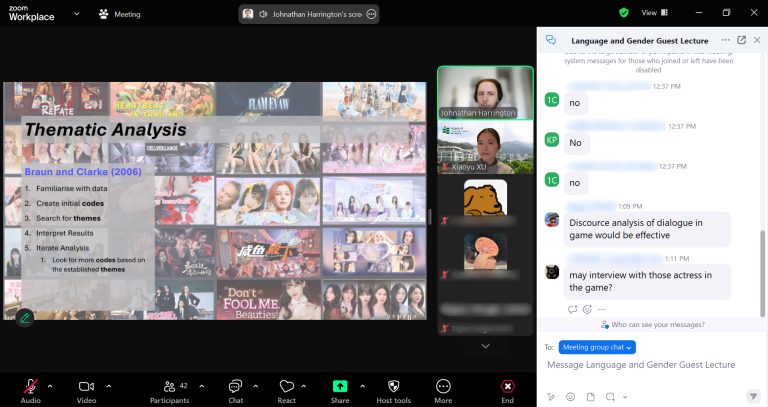768x407 pixels.
Task: Open the 'Meeting group chat' recipient dropdown
Action: coord(597,347)
